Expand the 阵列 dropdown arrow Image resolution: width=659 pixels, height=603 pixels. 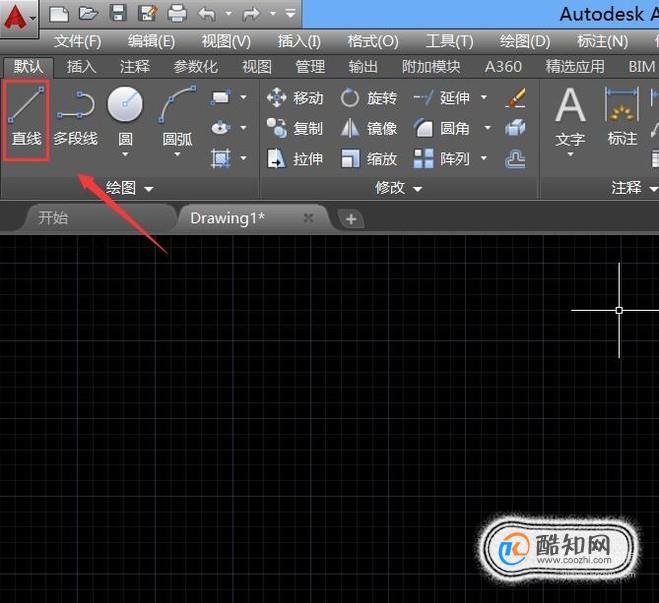coord(484,158)
